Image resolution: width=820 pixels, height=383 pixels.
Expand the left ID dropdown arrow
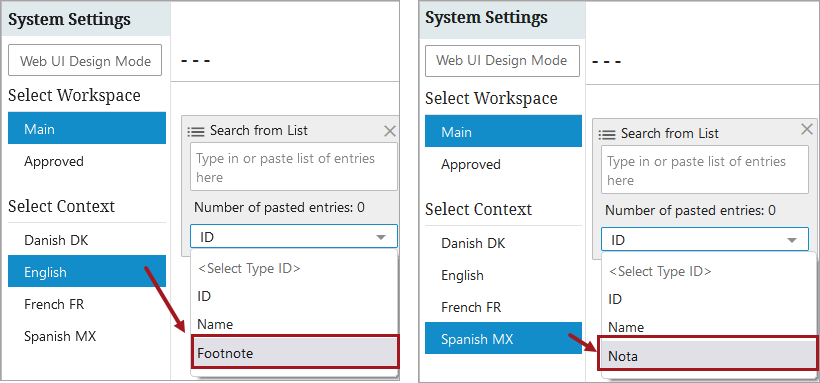[x=381, y=238]
